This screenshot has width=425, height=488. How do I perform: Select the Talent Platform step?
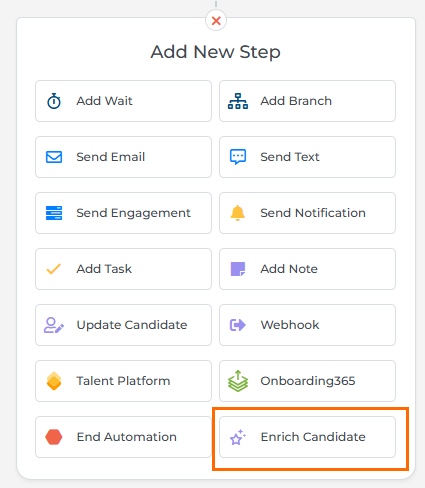click(123, 381)
